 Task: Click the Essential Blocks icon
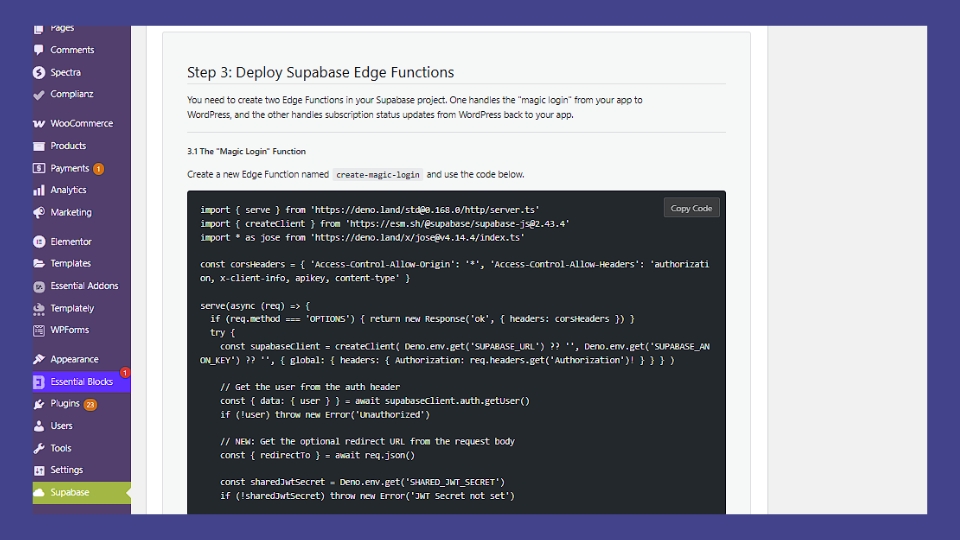(39, 382)
